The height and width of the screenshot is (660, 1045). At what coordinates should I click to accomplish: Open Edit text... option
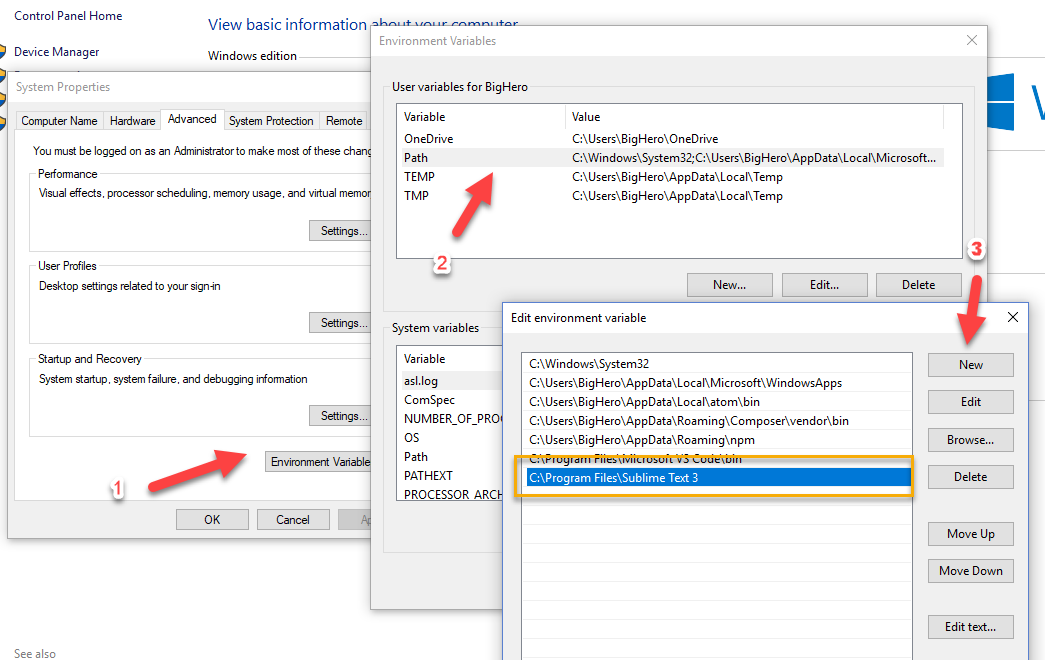click(x=970, y=627)
